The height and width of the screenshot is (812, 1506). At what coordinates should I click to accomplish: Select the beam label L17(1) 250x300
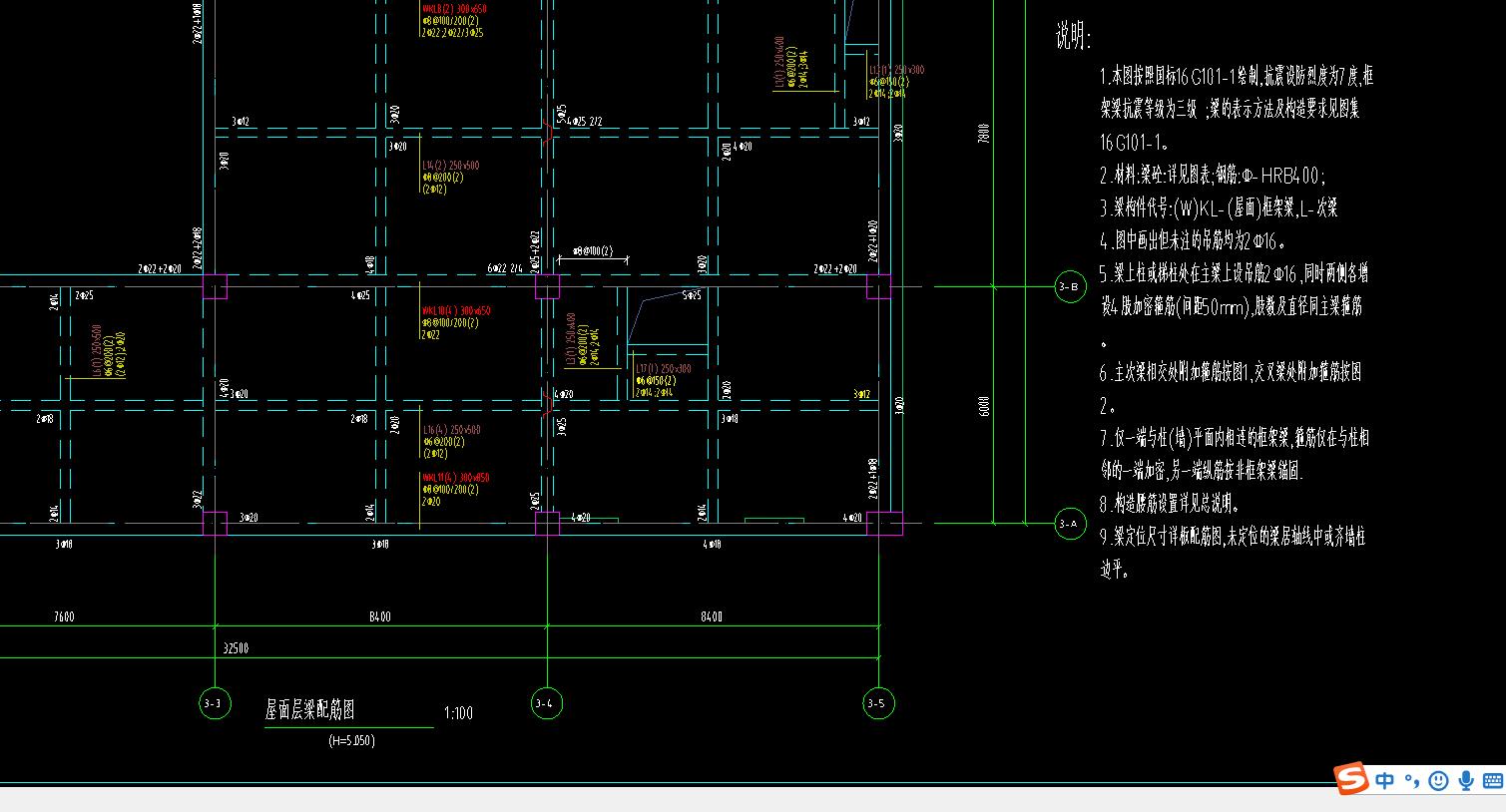pyautogui.click(x=664, y=369)
